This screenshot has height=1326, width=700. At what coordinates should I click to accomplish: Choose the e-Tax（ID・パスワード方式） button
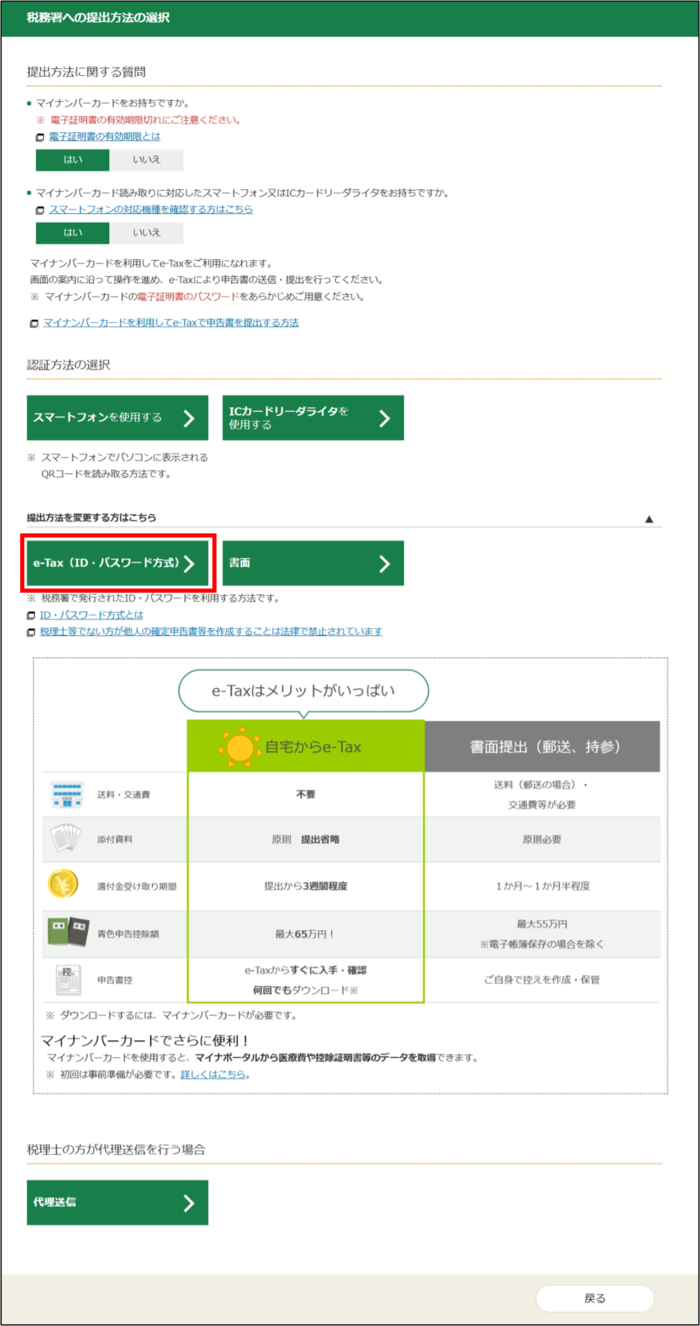pos(117,563)
